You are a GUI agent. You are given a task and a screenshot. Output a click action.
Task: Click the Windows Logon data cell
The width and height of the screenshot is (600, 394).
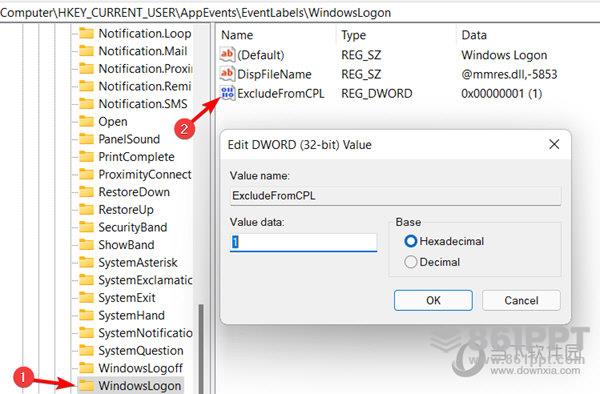504,55
